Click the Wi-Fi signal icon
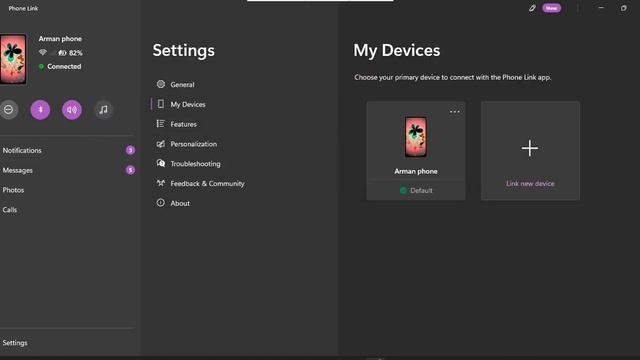640x360 pixels. pos(42,53)
